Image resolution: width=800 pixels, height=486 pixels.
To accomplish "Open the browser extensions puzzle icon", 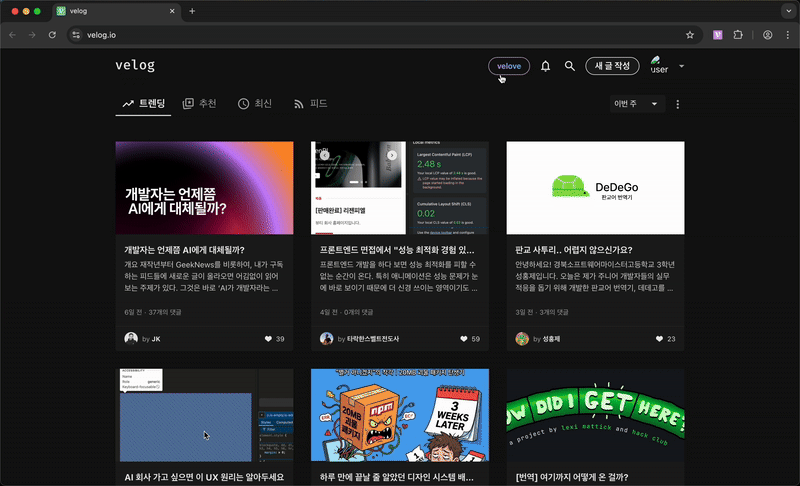I will pos(738,35).
